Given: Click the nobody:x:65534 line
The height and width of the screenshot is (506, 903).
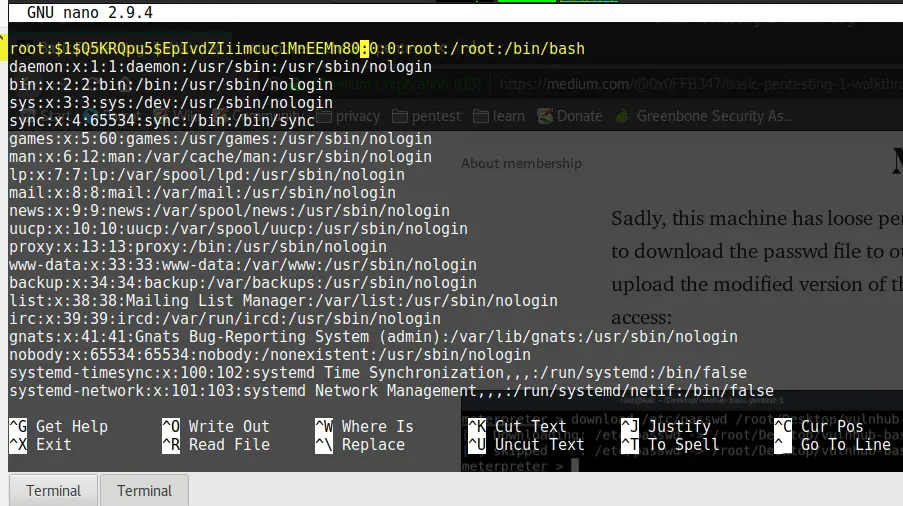Looking at the screenshot, I should [x=270, y=355].
